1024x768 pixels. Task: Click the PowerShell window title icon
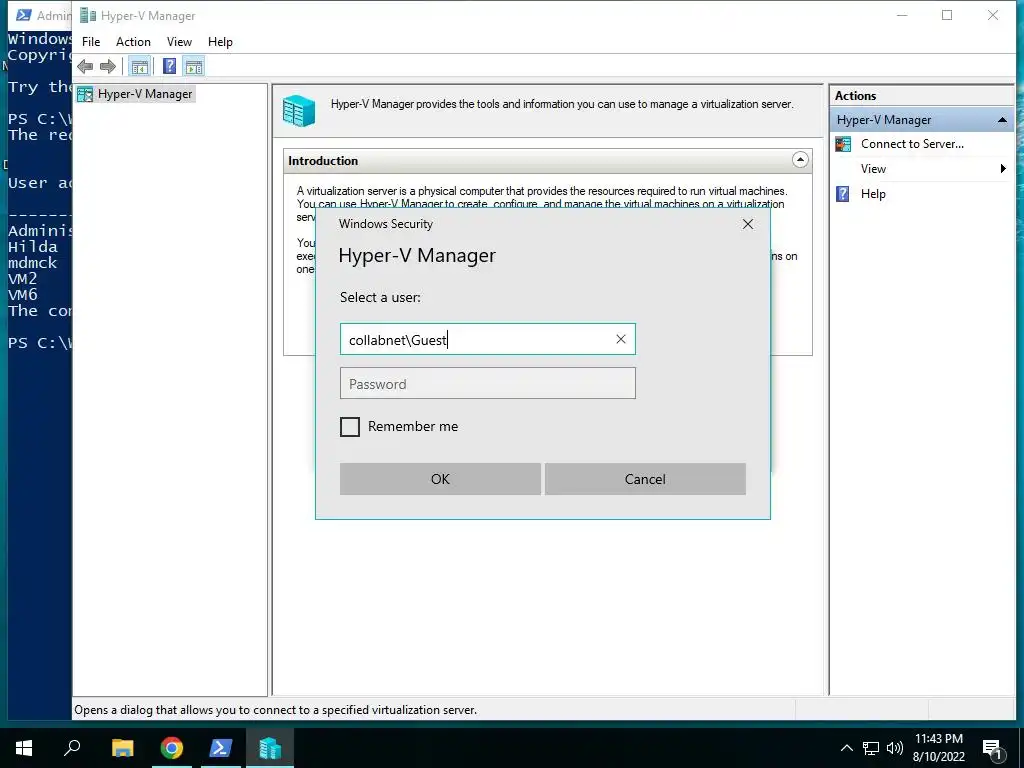[24, 15]
